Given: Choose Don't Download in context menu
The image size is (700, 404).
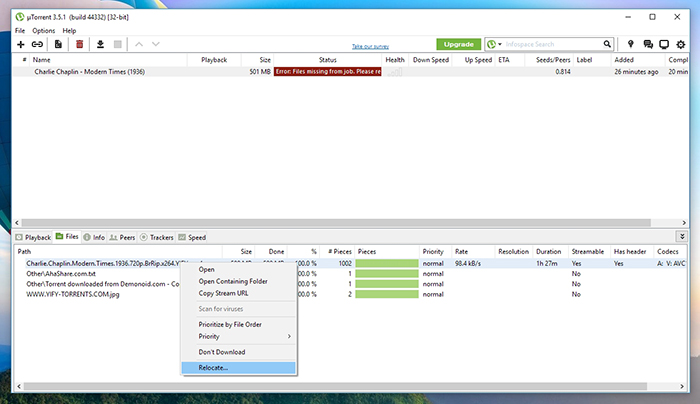Looking at the screenshot, I should [x=238, y=352].
